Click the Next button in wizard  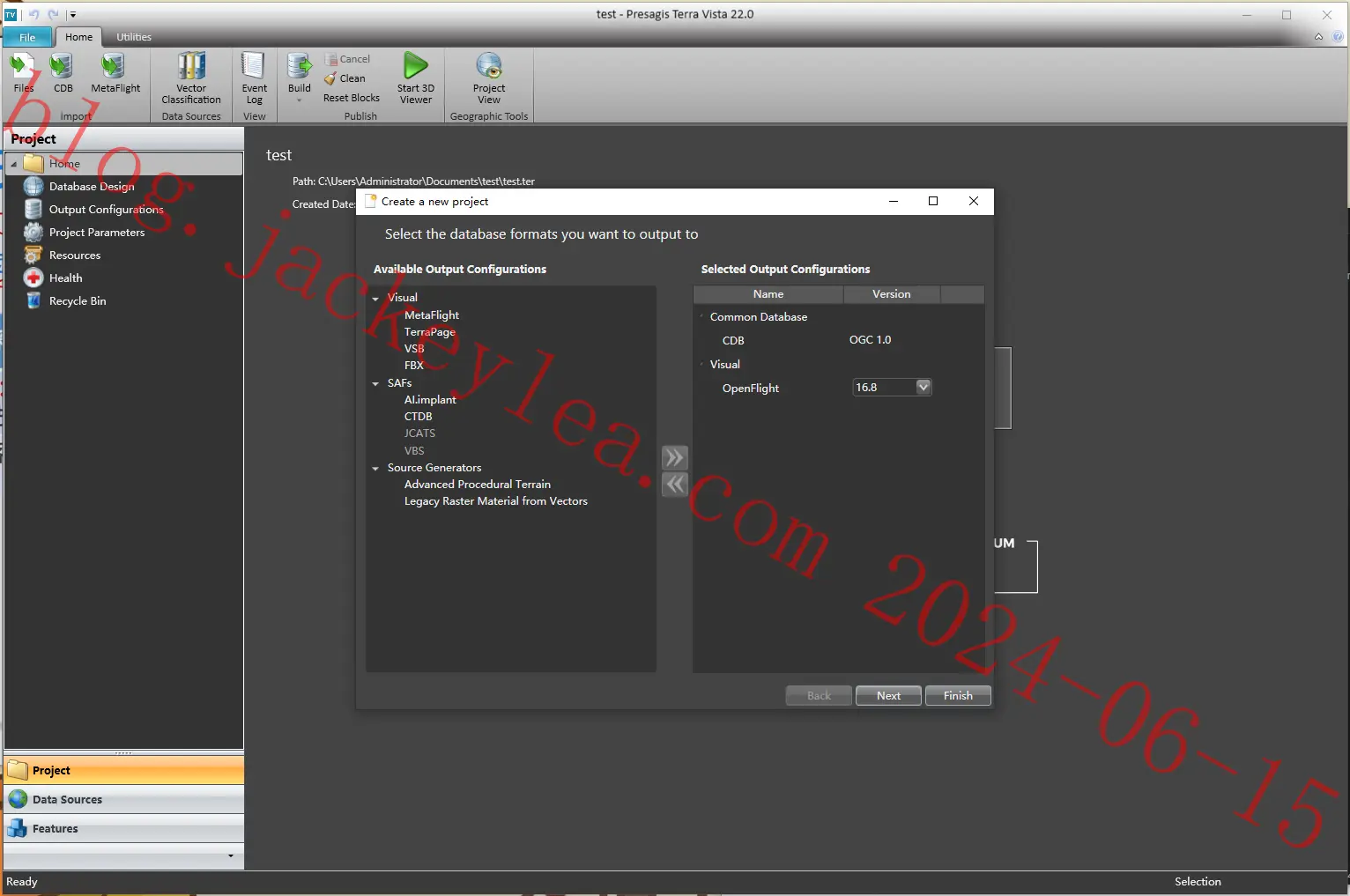(888, 696)
